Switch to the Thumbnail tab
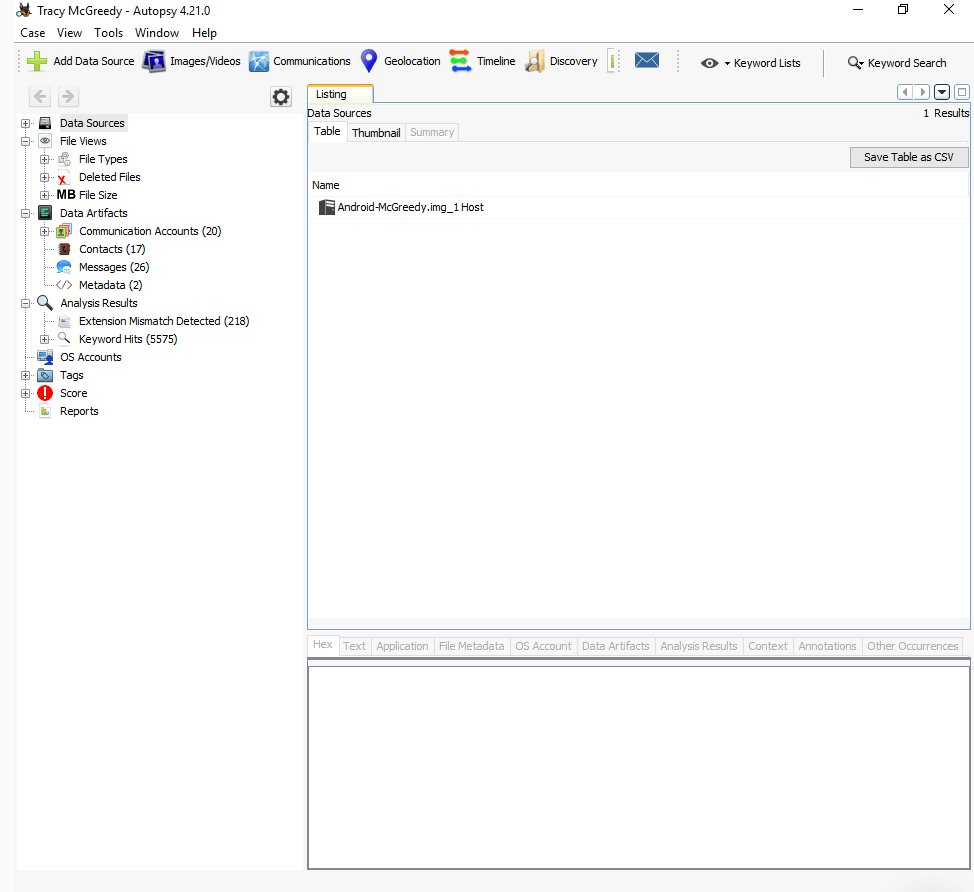This screenshot has width=974, height=892. click(x=376, y=132)
